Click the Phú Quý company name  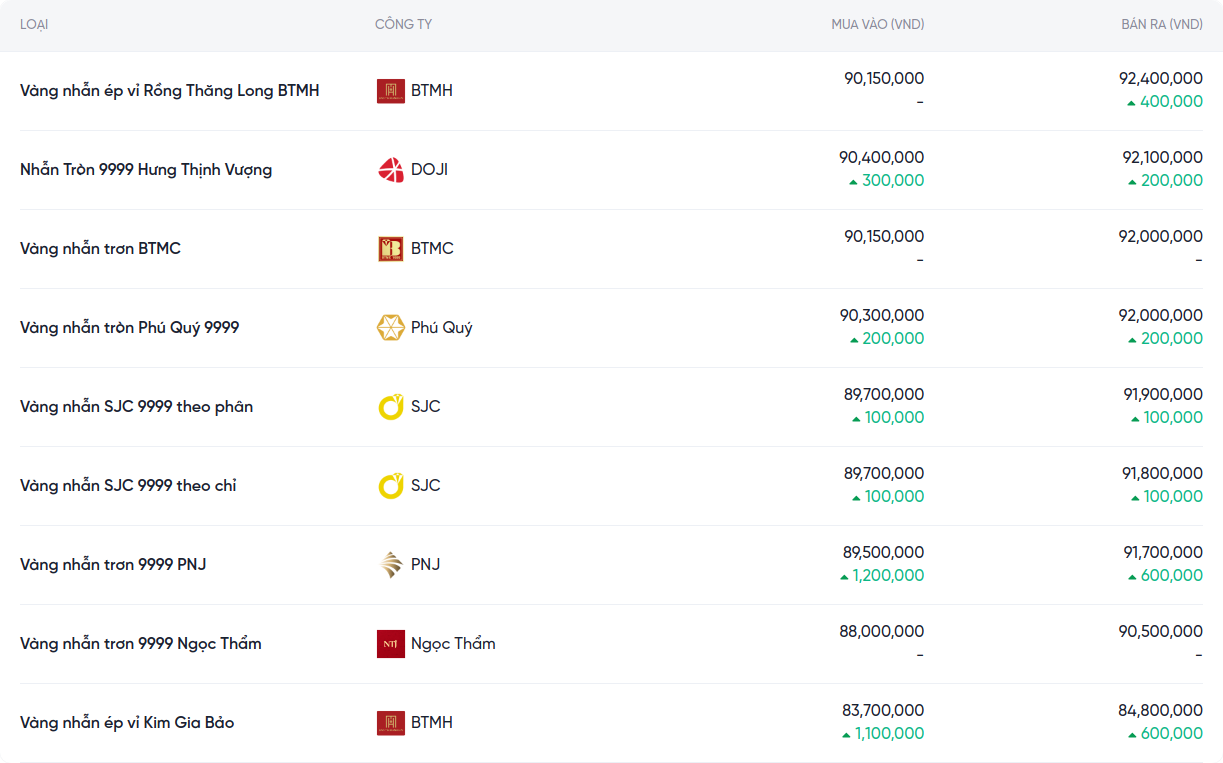(442, 328)
